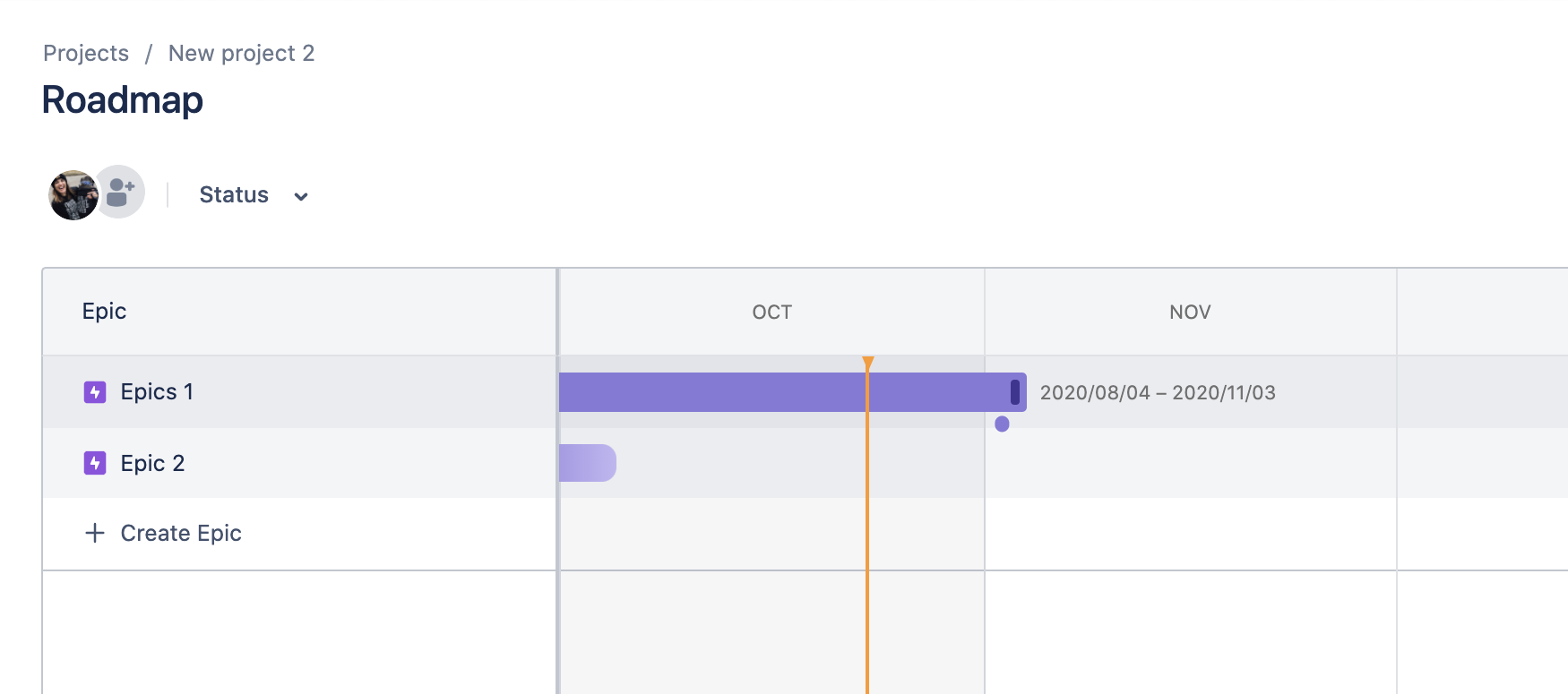1568x694 pixels.
Task: Toggle the Status filter on
Action: (x=233, y=194)
